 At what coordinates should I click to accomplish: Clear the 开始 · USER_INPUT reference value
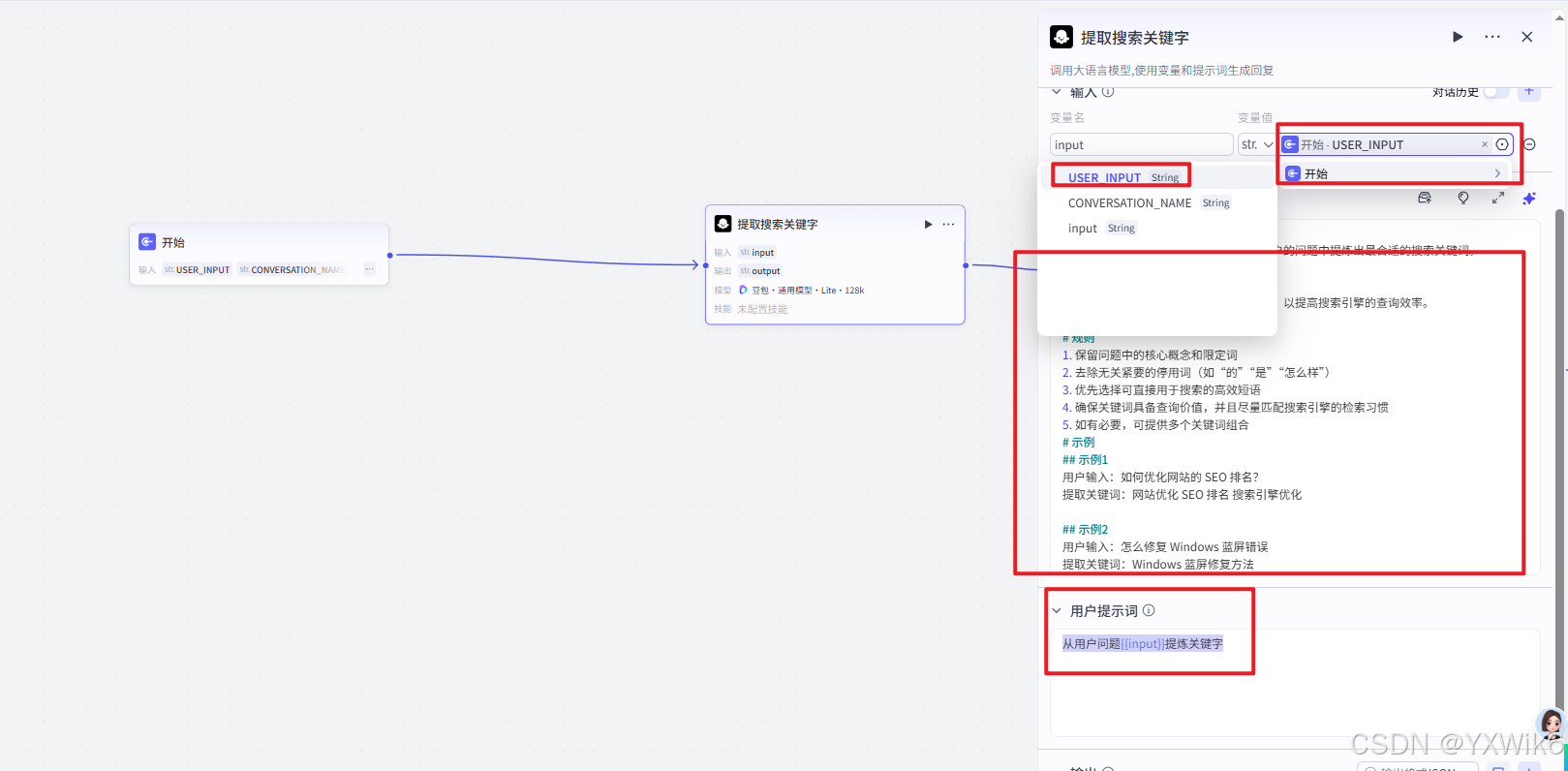pos(1485,144)
